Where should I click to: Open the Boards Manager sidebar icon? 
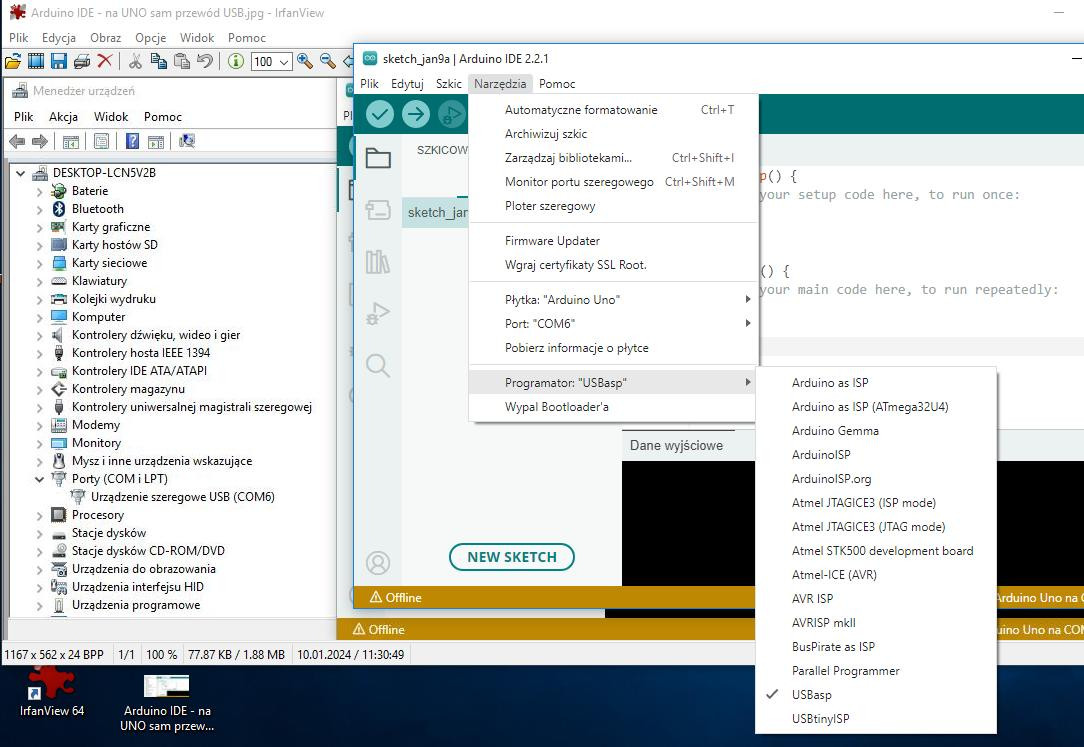point(377,209)
